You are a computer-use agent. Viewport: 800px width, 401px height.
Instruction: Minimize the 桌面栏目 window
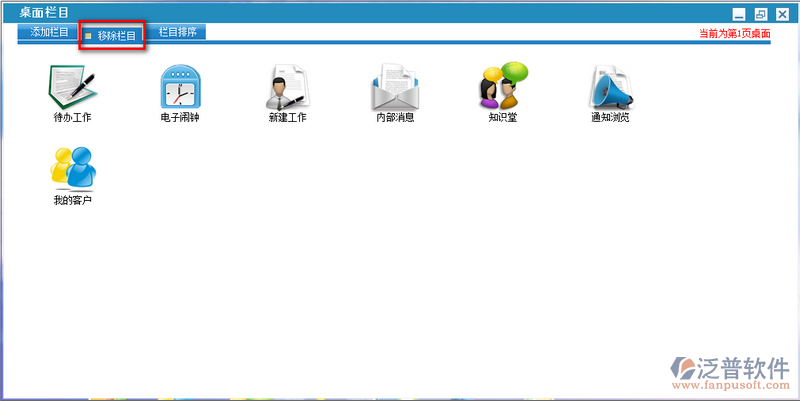tap(739, 14)
